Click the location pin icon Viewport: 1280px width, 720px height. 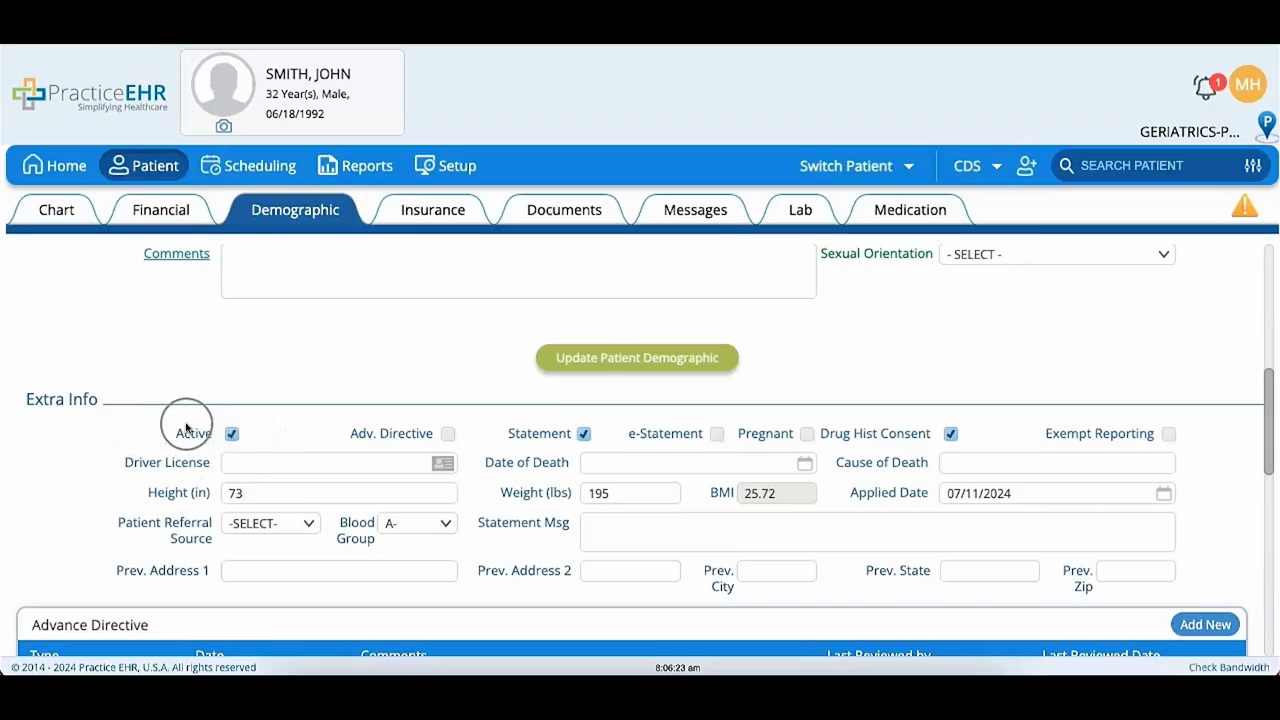coord(1267,125)
